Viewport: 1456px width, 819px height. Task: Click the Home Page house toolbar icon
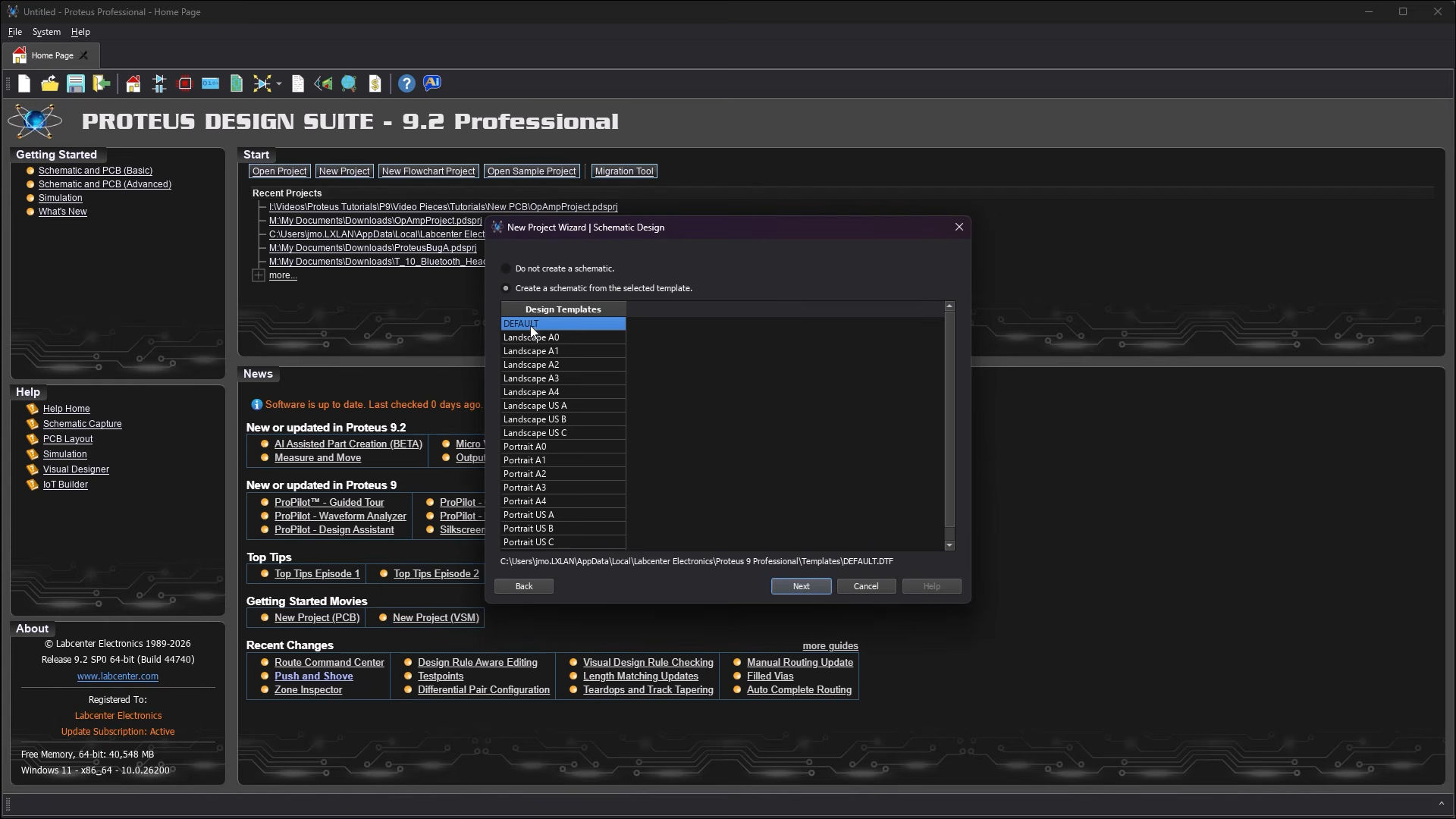pos(133,83)
